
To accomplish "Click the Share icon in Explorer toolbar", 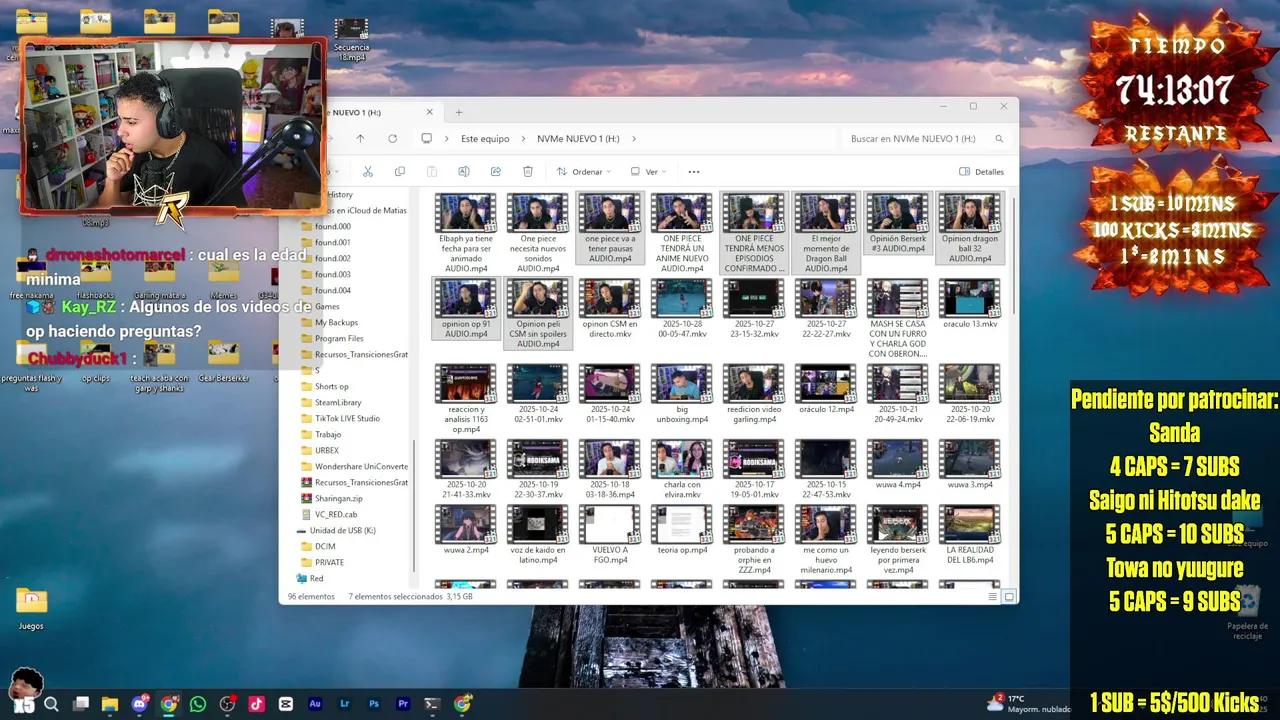I will coord(496,171).
